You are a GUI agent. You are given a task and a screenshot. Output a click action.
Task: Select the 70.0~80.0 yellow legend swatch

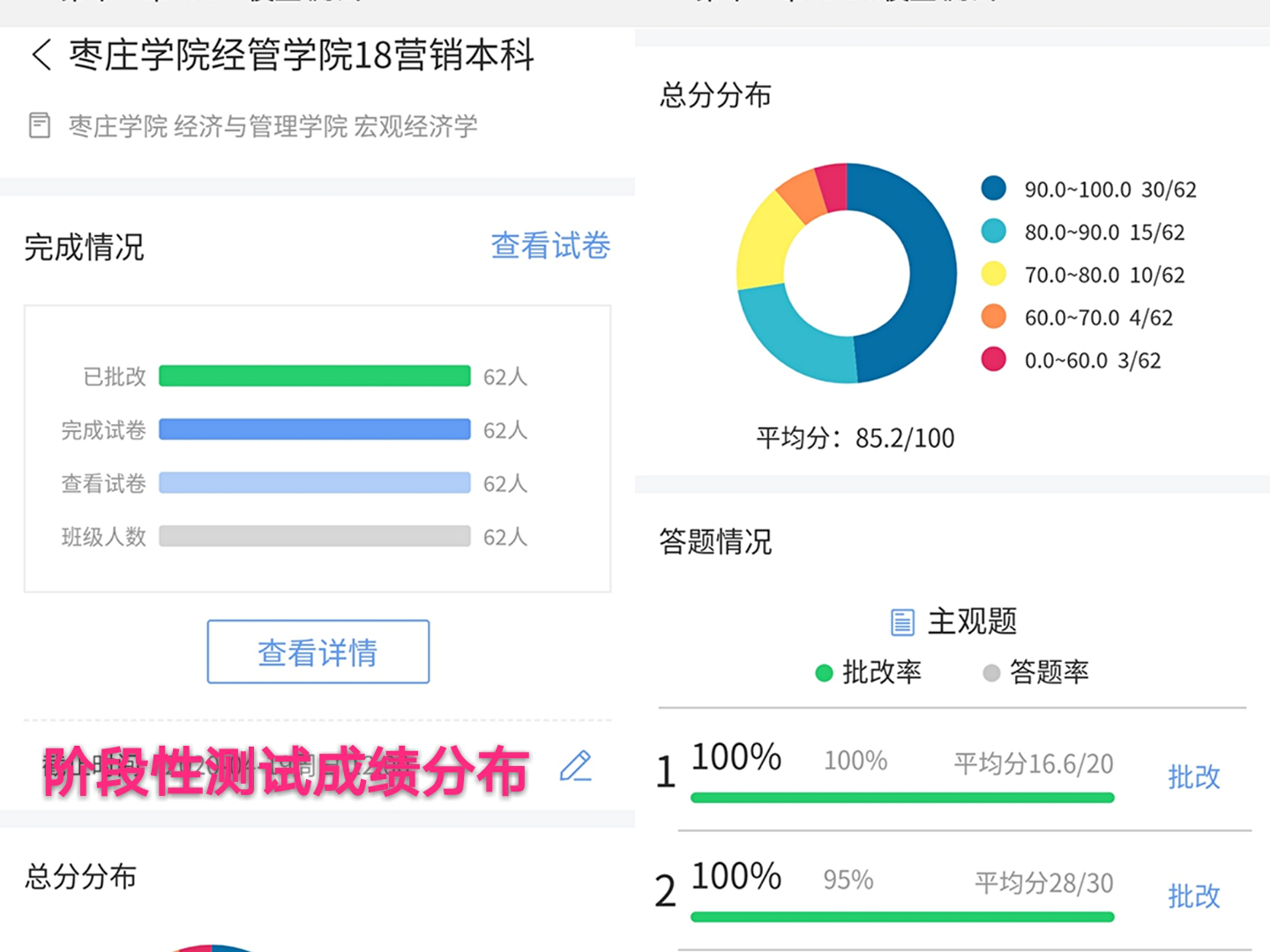[x=994, y=274]
